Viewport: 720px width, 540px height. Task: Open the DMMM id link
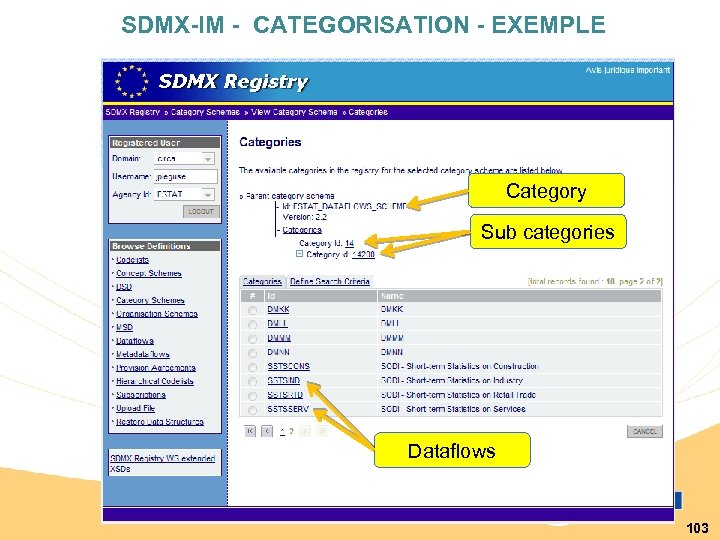click(279, 338)
